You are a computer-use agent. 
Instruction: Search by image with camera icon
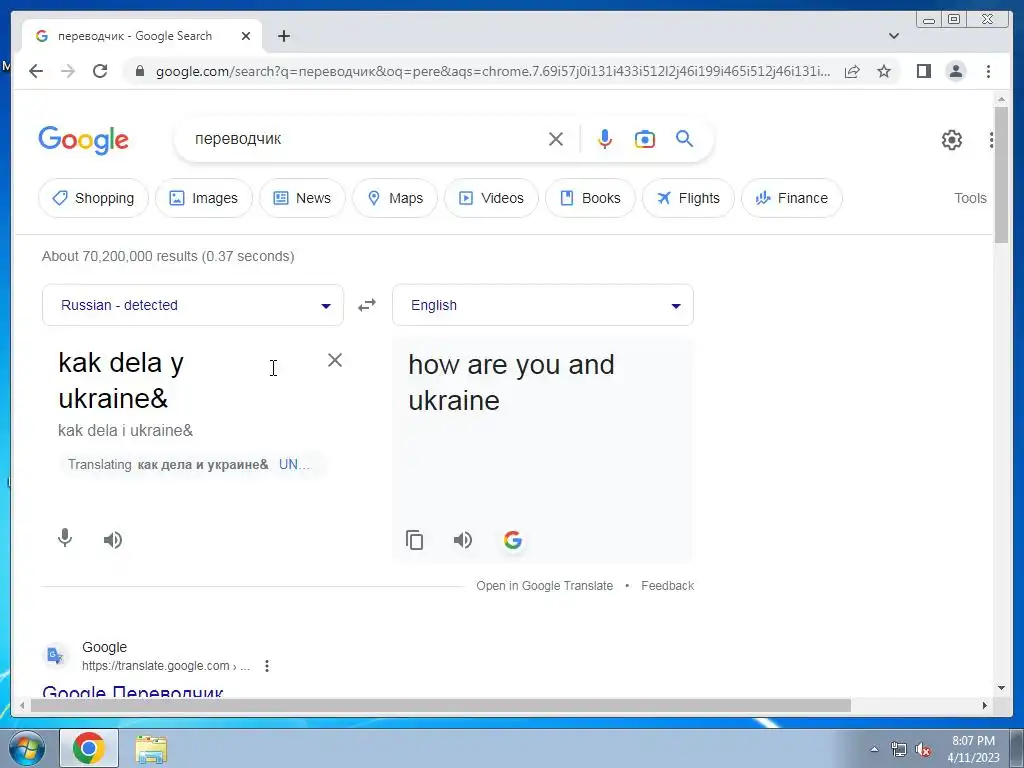pos(645,139)
